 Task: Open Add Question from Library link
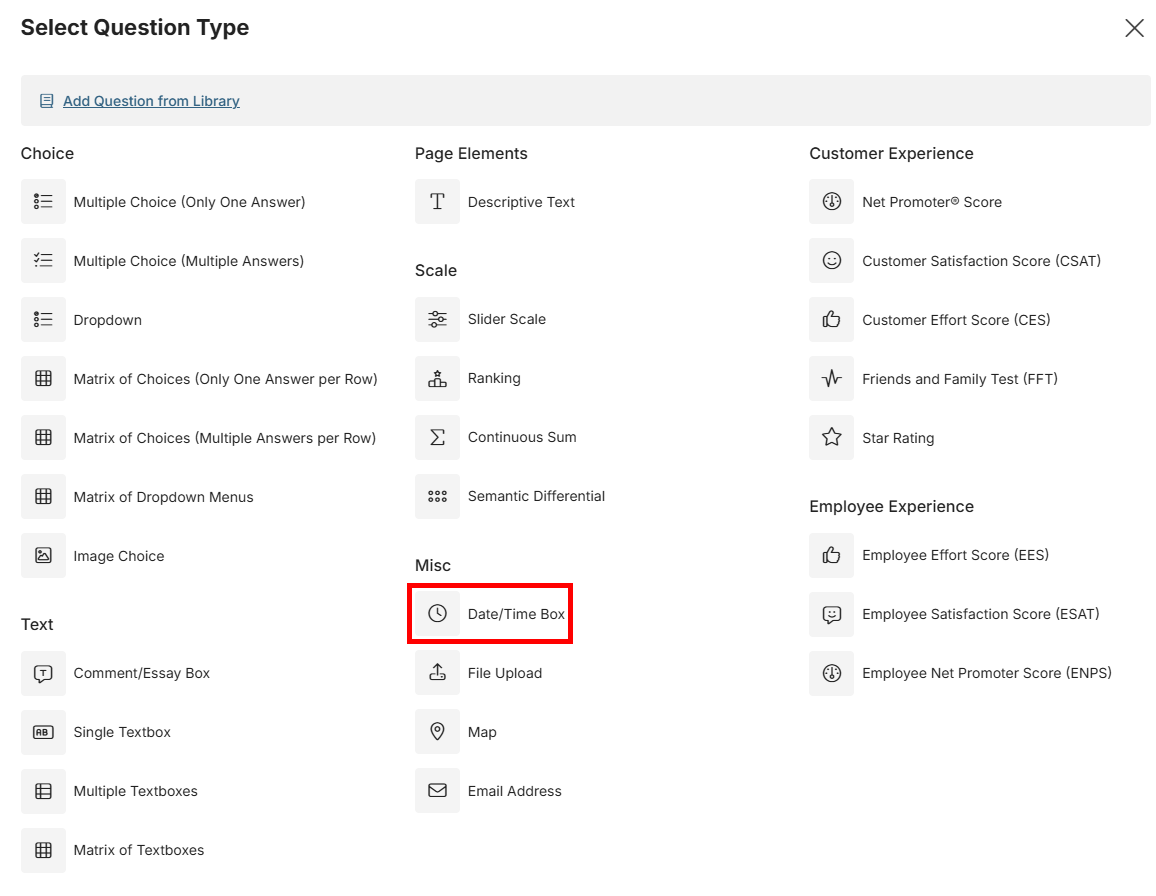[151, 101]
